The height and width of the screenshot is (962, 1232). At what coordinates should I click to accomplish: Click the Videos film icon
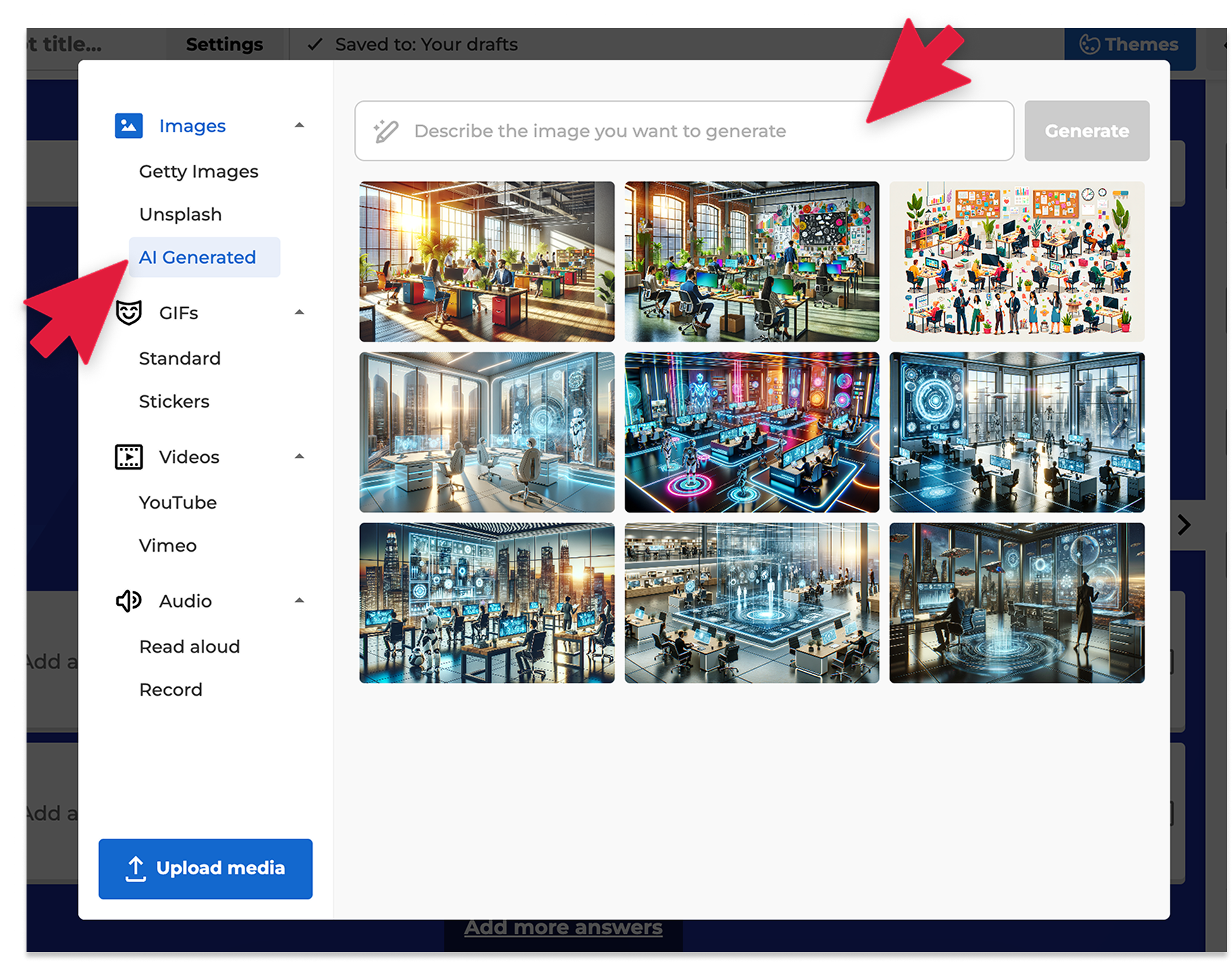point(128,456)
